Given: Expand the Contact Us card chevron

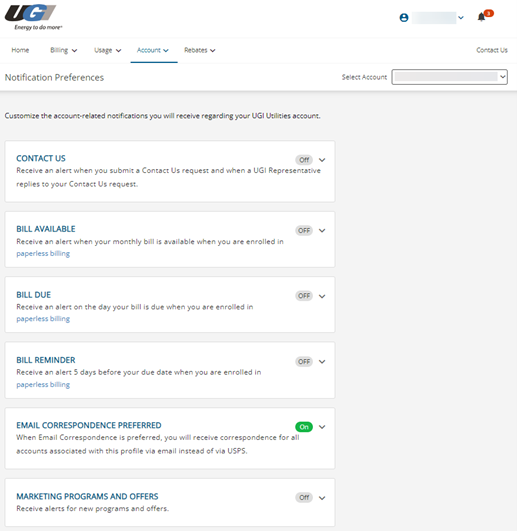Looking at the screenshot, I should click(x=322, y=160).
